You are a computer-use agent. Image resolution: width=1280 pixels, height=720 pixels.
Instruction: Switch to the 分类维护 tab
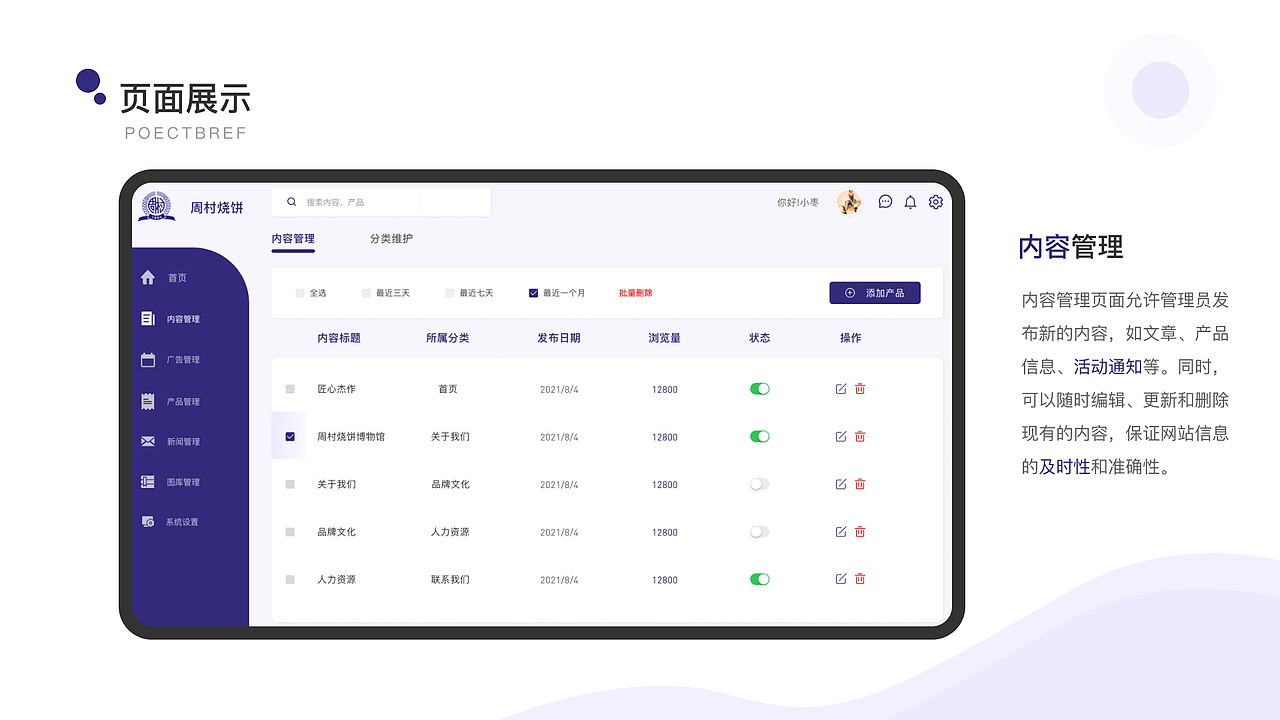pyautogui.click(x=392, y=239)
